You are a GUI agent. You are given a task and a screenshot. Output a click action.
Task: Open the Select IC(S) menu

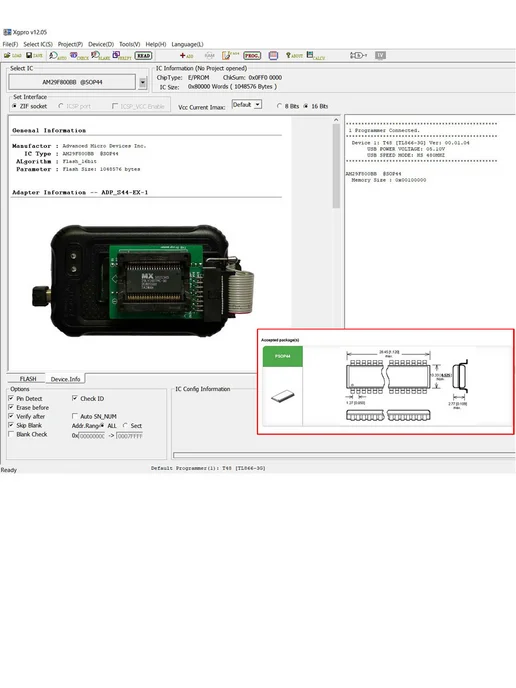[x=38, y=44]
